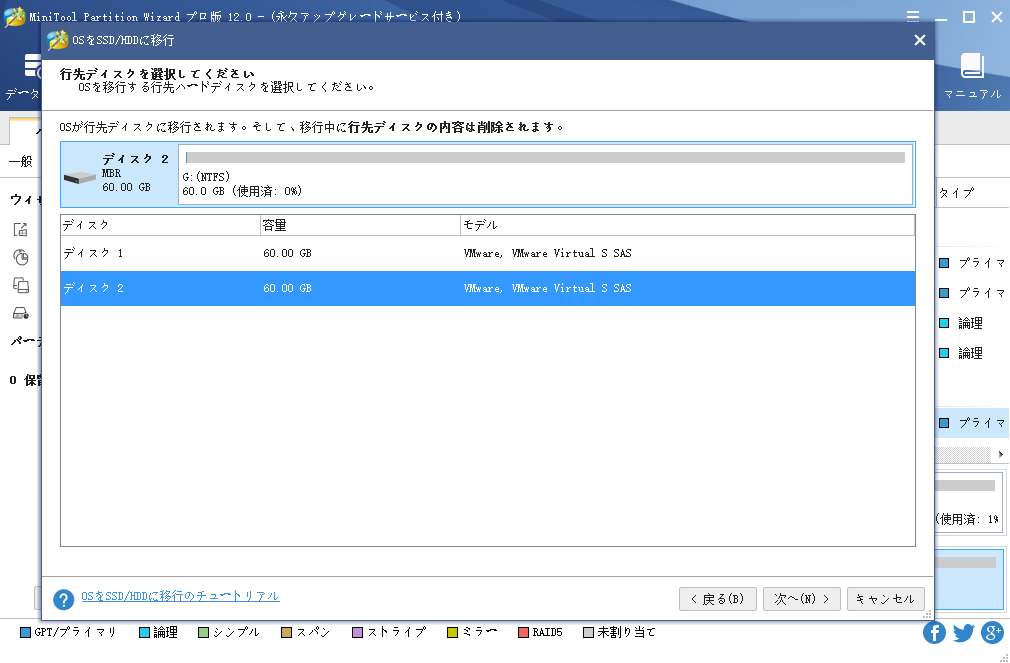Click the タイプ column header in main window
This screenshot has width=1010, height=663.
(x=957, y=193)
